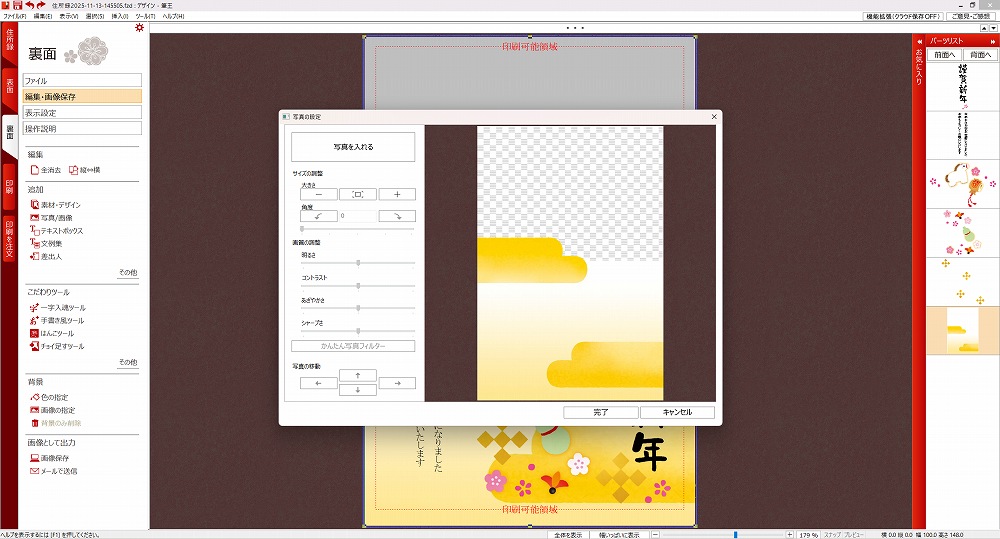Rotate photo clockwise with the right rotation arrow
Screen dimensions: 1000x539
[397, 216]
